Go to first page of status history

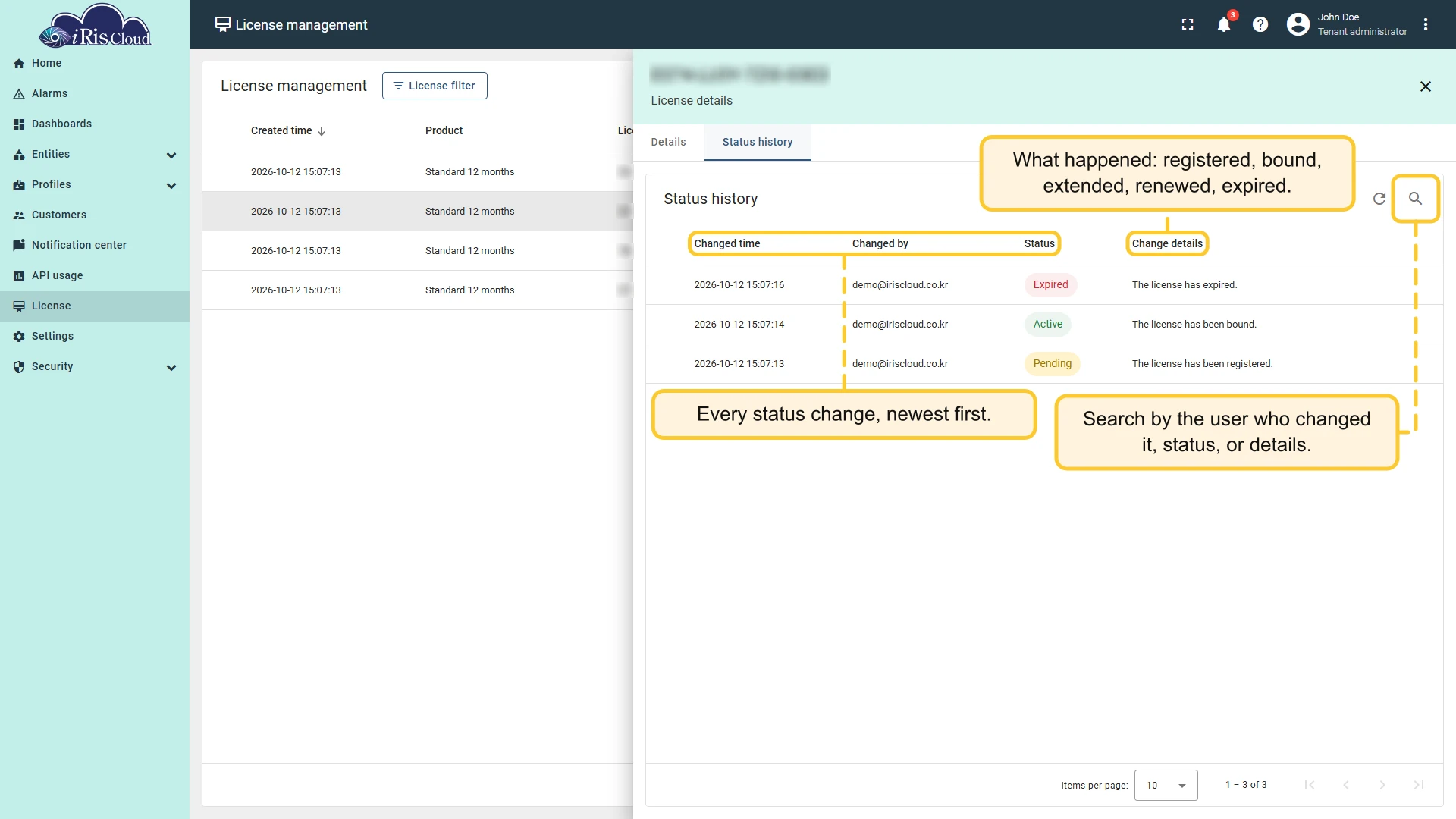coord(1309,785)
